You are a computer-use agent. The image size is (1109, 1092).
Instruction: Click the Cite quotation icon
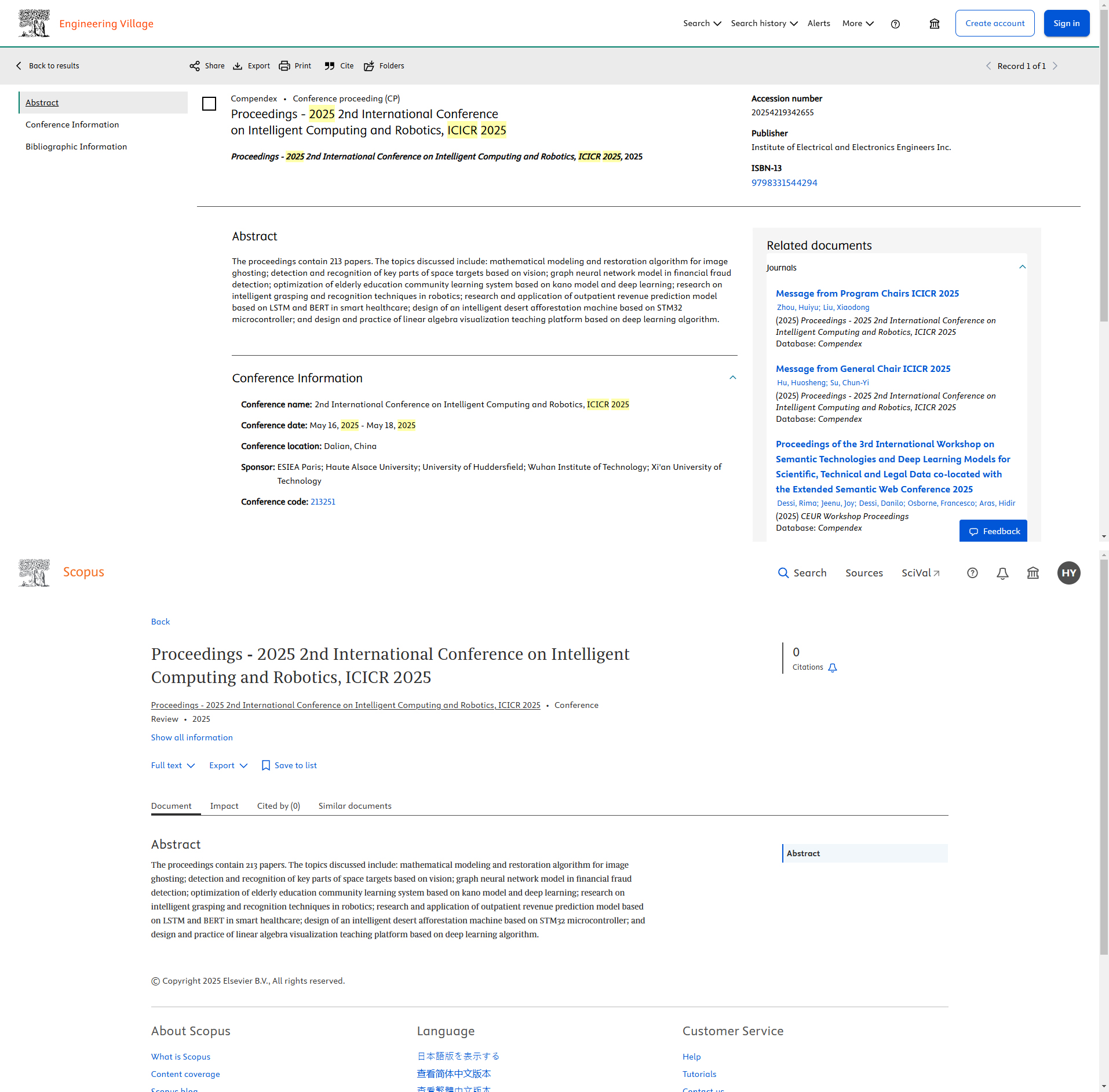coord(330,66)
